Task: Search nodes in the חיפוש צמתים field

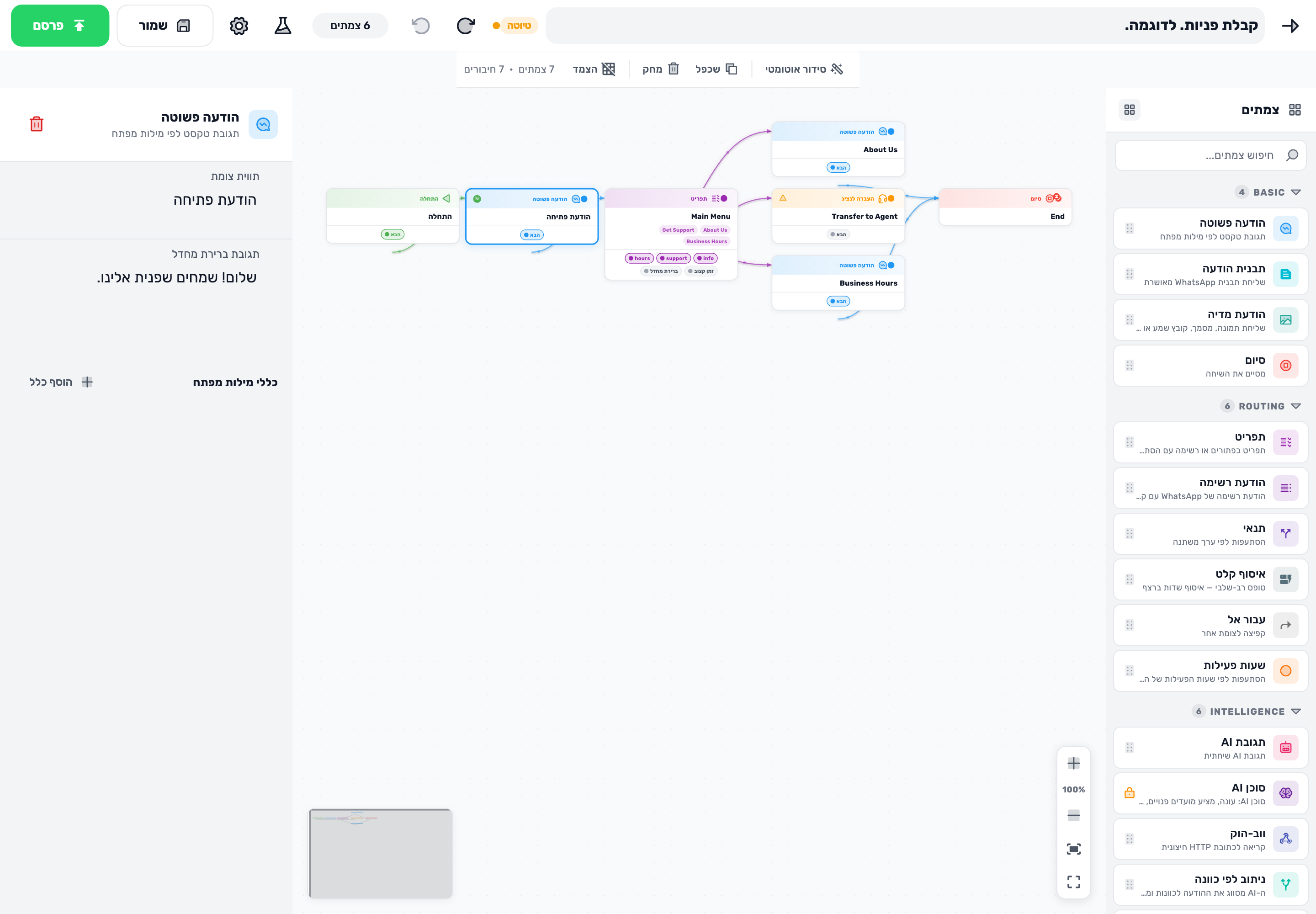Action: point(1210,155)
